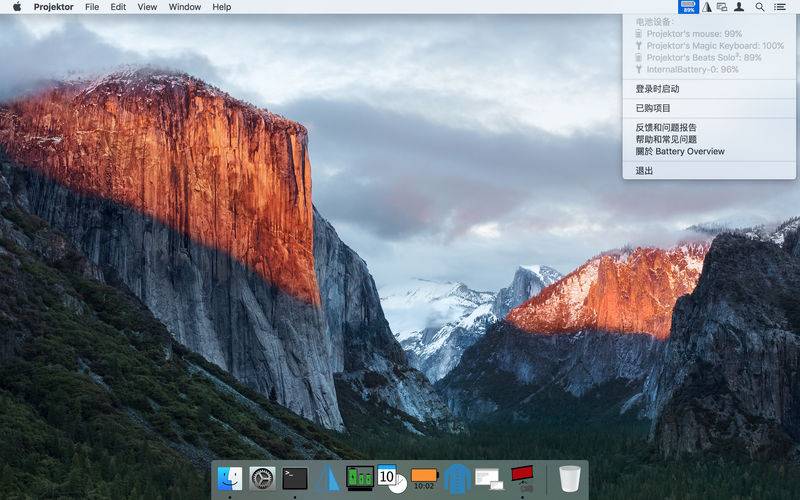Open 關於 Battery Overview entry
This screenshot has height=500, width=800.
coord(709,152)
